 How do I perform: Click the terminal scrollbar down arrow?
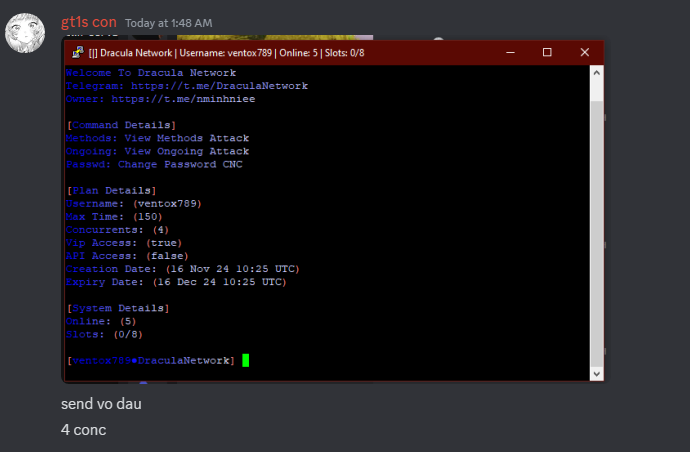pyautogui.click(x=597, y=373)
